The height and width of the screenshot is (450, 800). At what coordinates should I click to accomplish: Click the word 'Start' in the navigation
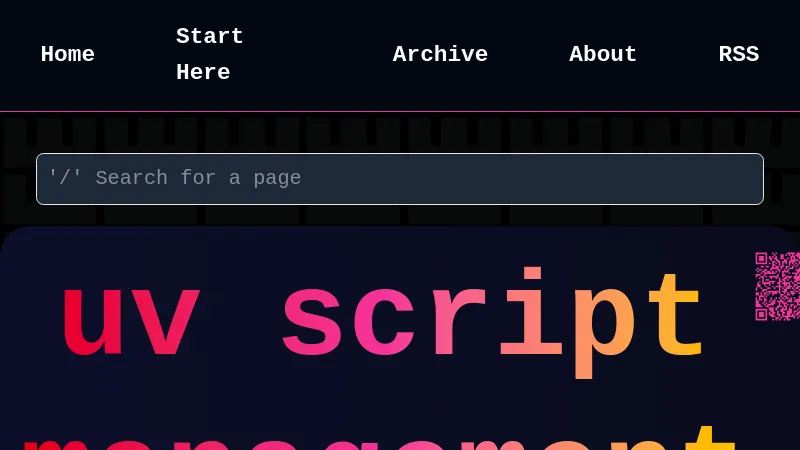tap(209, 37)
